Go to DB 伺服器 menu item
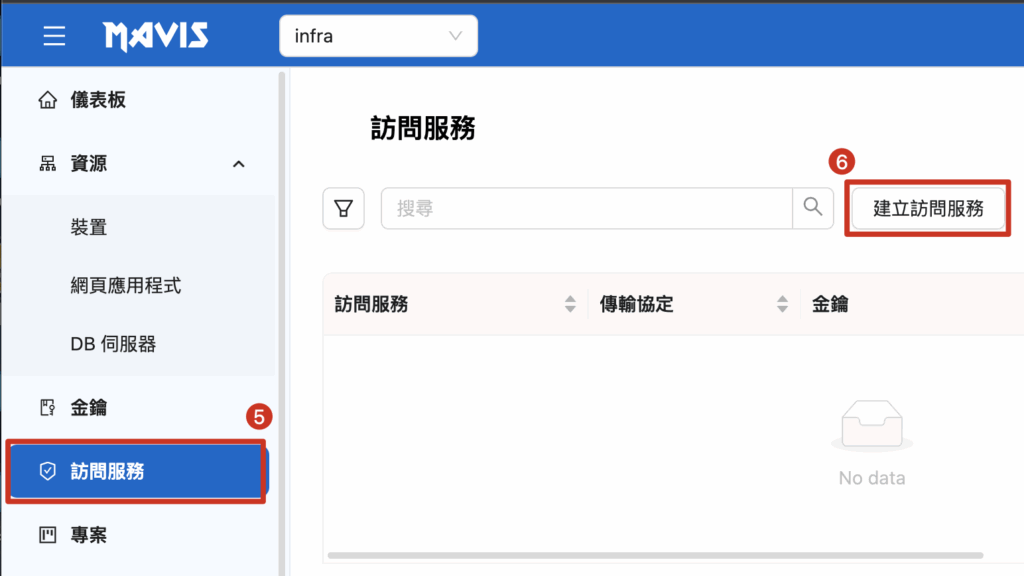Viewport: 1024px width, 576px height. pyautogui.click(x=113, y=344)
